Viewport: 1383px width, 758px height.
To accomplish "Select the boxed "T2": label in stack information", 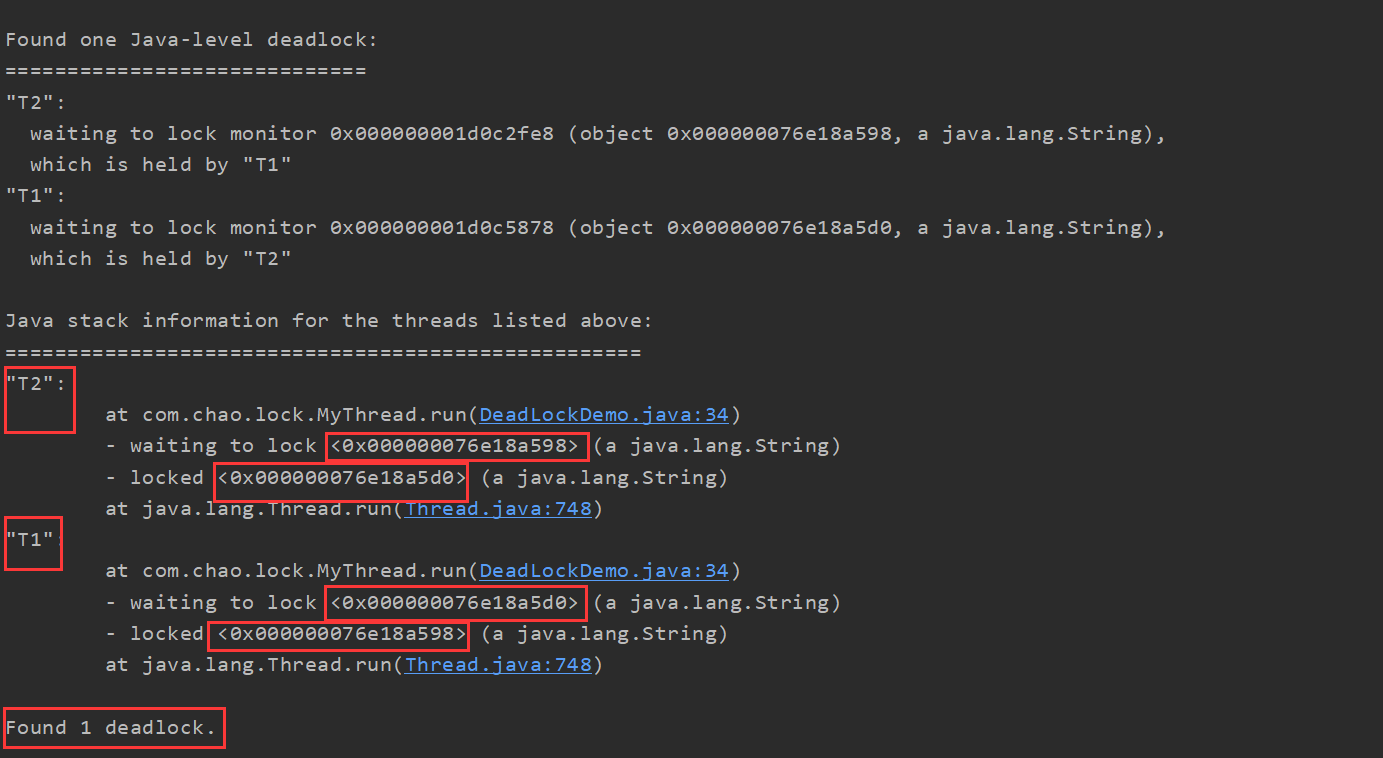I will [x=36, y=383].
